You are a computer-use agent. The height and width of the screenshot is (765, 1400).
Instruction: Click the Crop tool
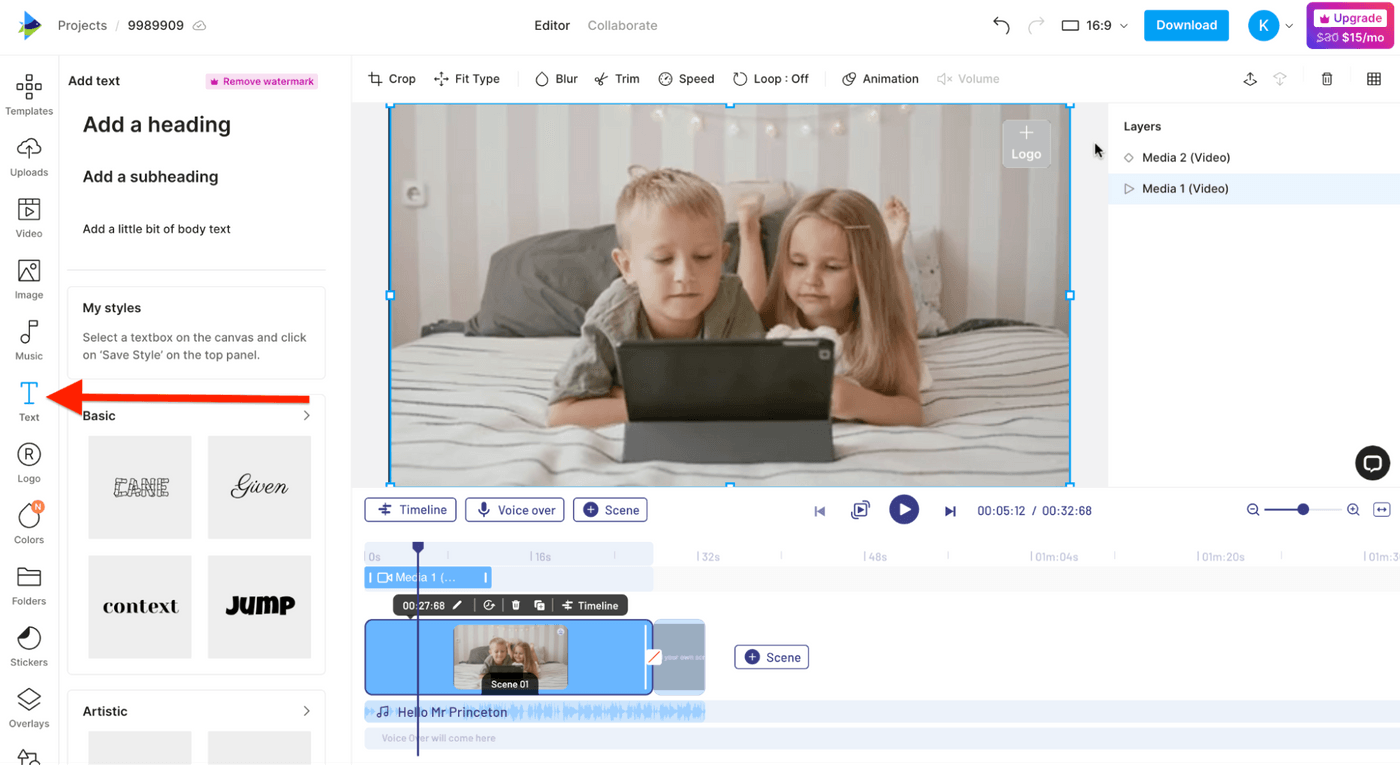[392, 79]
